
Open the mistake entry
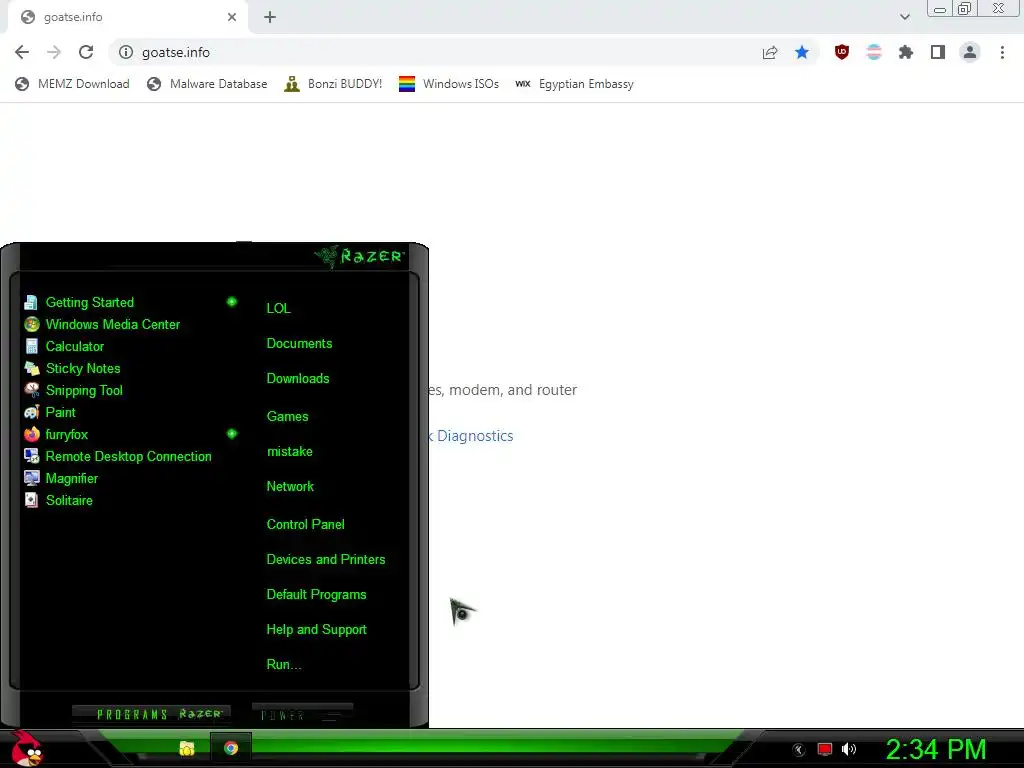pyautogui.click(x=289, y=451)
